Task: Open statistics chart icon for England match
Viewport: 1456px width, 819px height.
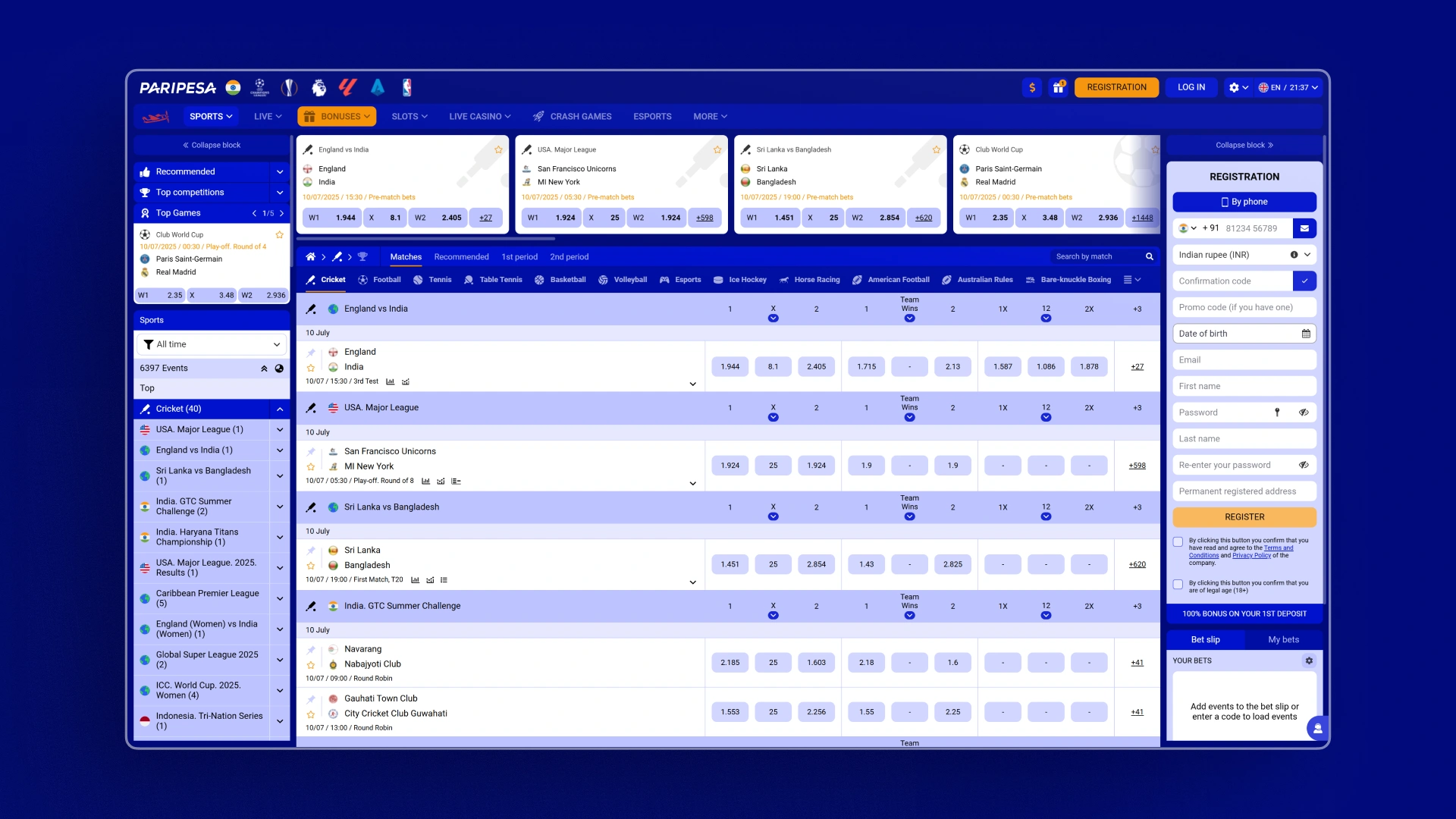Action: click(x=391, y=381)
